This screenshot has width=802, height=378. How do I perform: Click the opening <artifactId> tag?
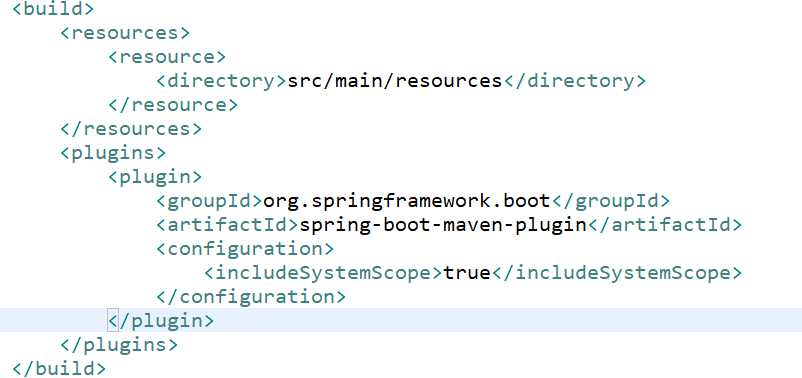click(x=227, y=225)
